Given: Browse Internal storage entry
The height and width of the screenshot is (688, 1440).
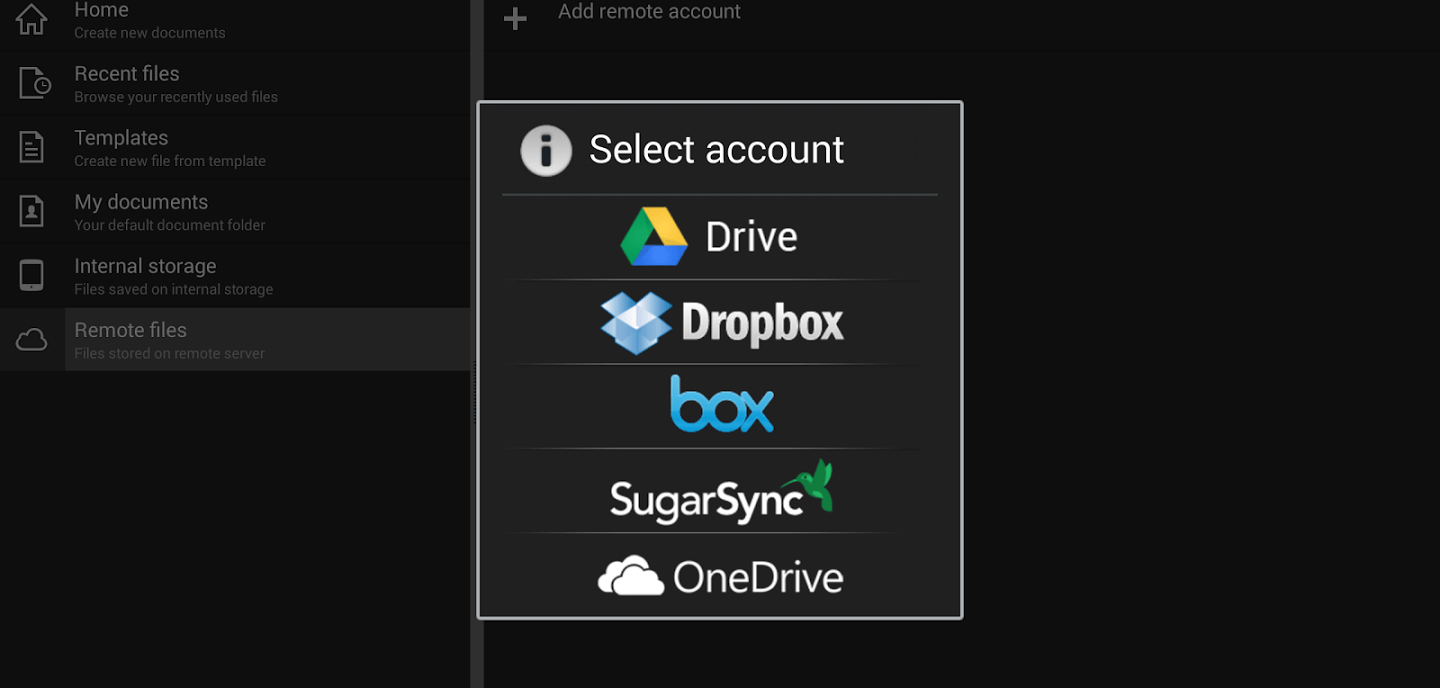Looking at the screenshot, I should [235, 276].
